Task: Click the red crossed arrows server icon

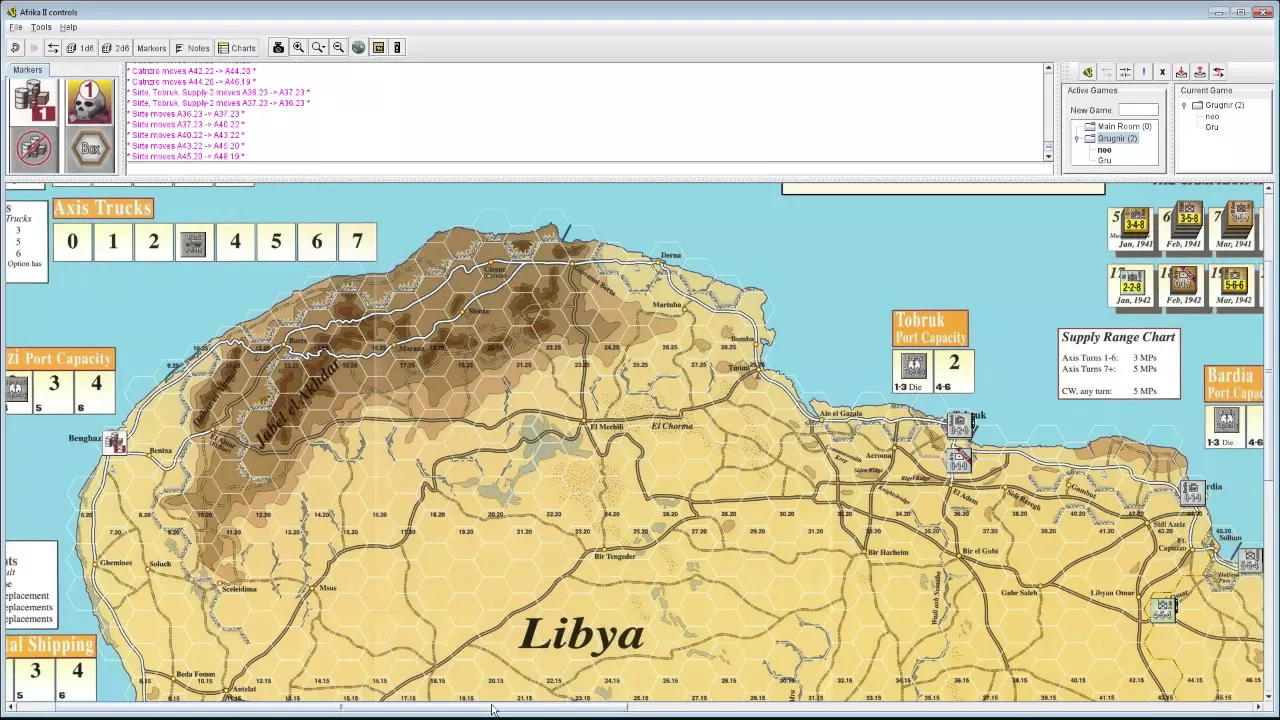Action: (x=1219, y=72)
